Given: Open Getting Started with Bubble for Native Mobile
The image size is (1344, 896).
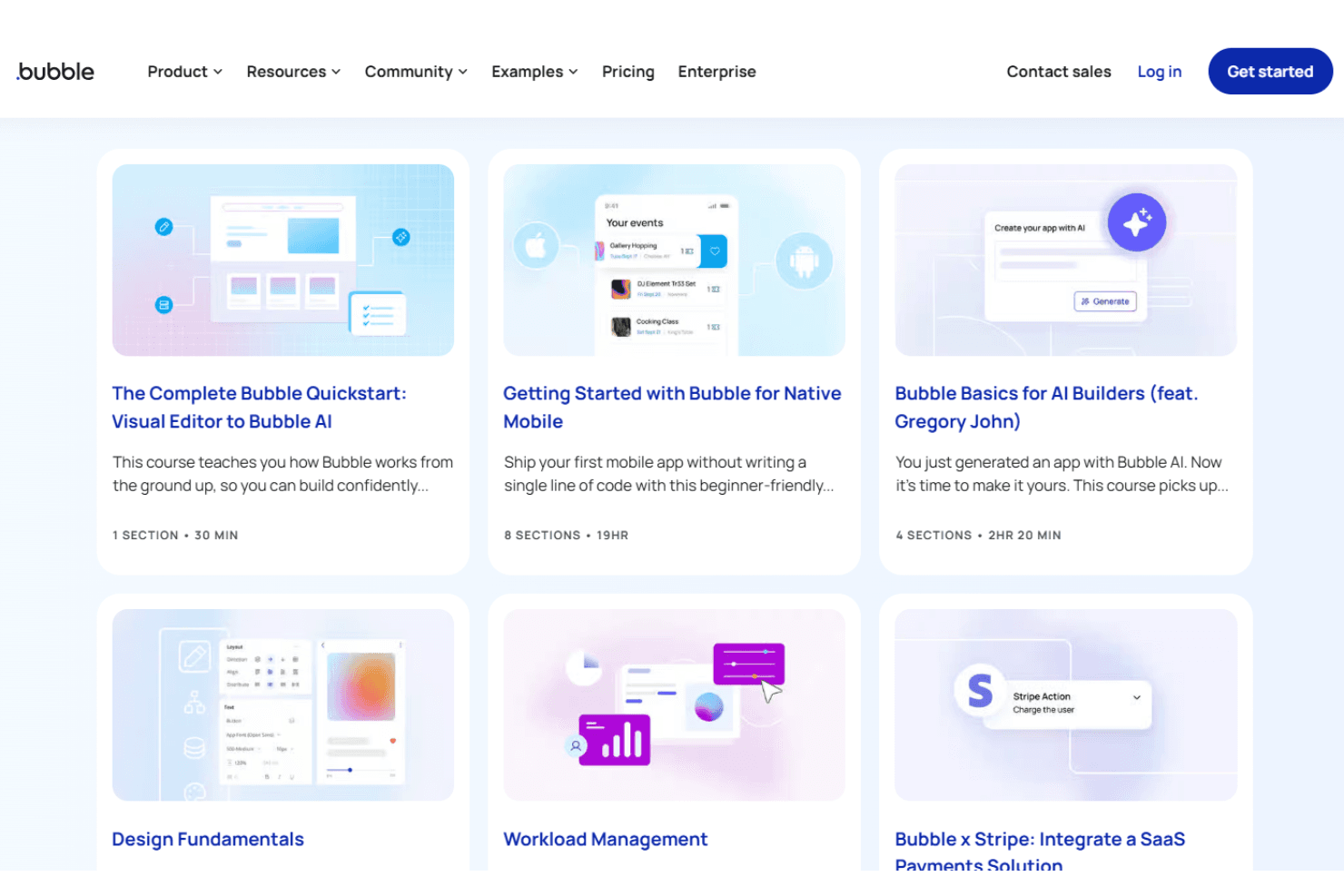Looking at the screenshot, I should click(x=672, y=408).
